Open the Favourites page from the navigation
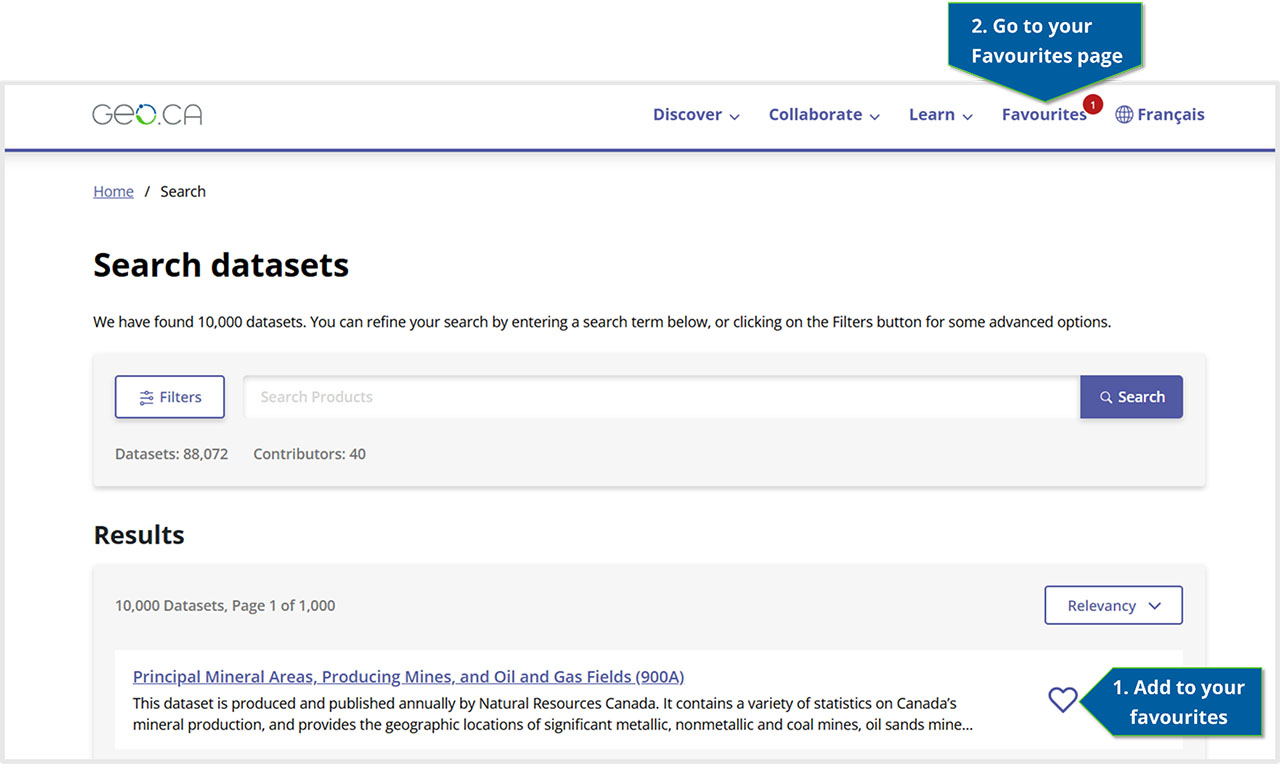 (1044, 114)
